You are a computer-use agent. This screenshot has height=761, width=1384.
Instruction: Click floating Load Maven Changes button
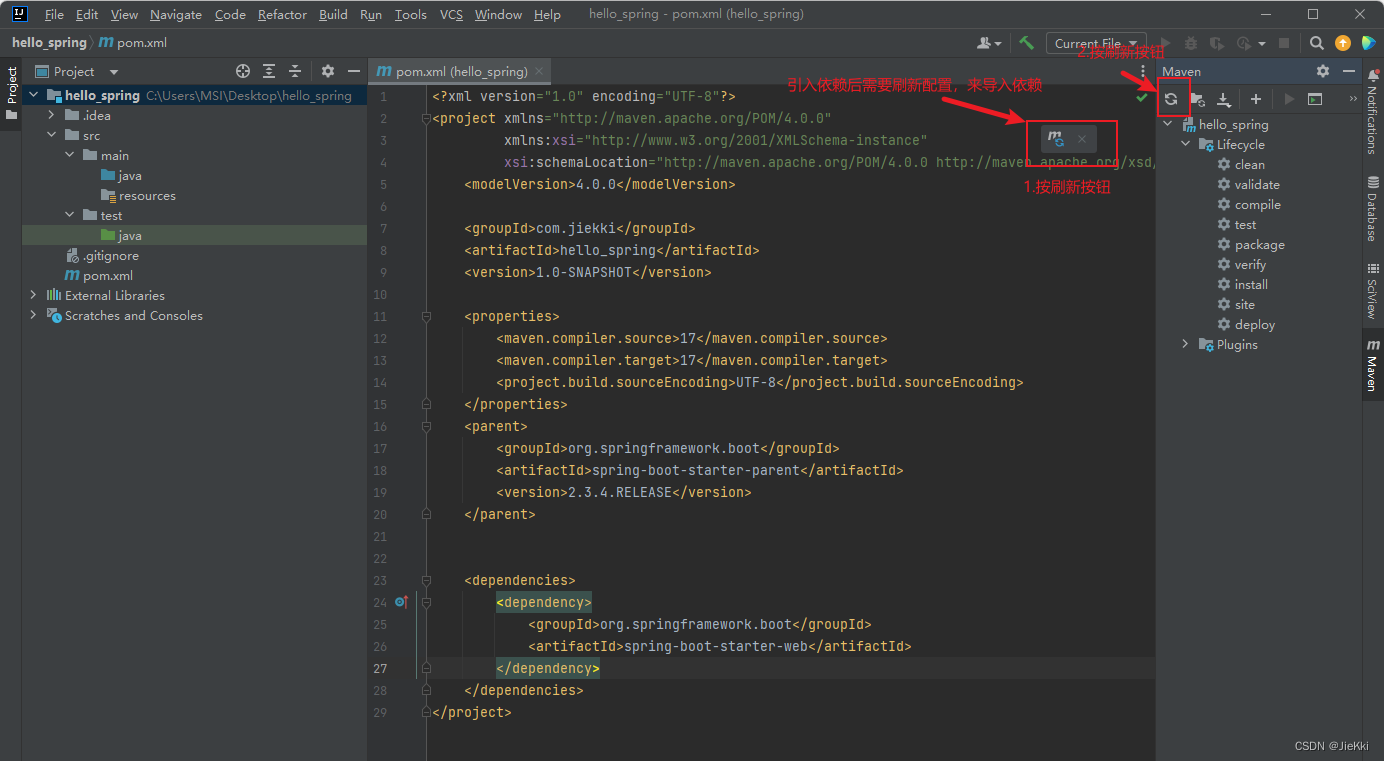pyautogui.click(x=1056, y=139)
